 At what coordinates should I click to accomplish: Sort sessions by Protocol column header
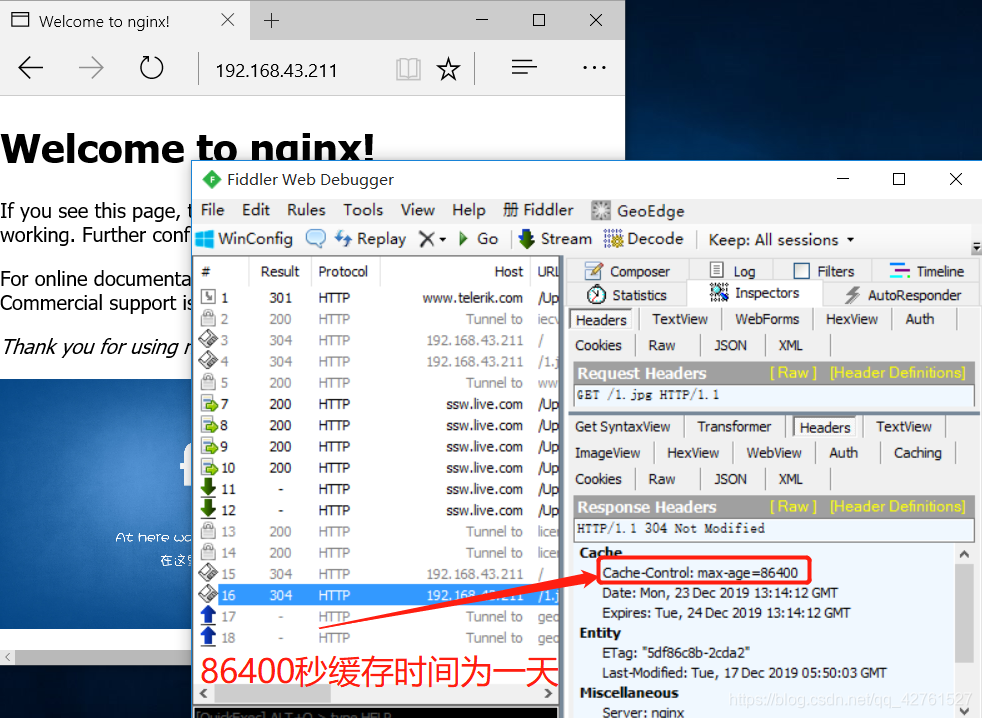pos(343,271)
